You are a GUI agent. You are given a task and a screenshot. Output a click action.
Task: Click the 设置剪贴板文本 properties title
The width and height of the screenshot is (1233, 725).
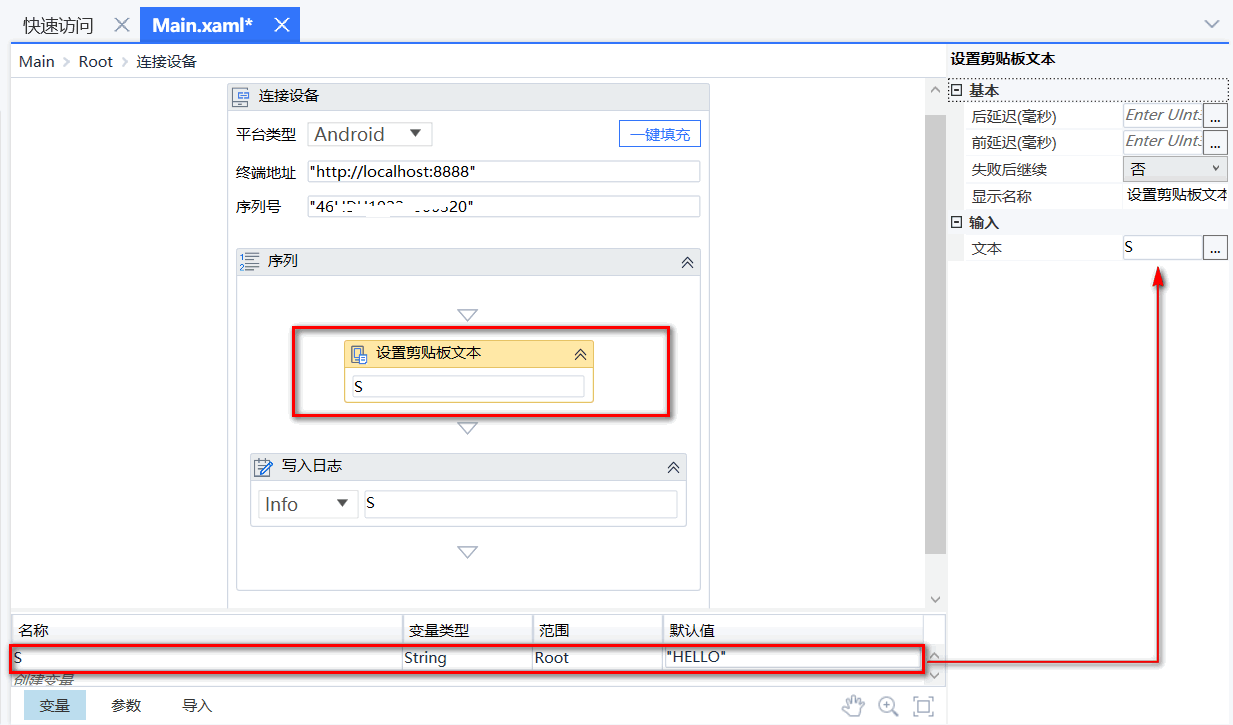click(1003, 59)
